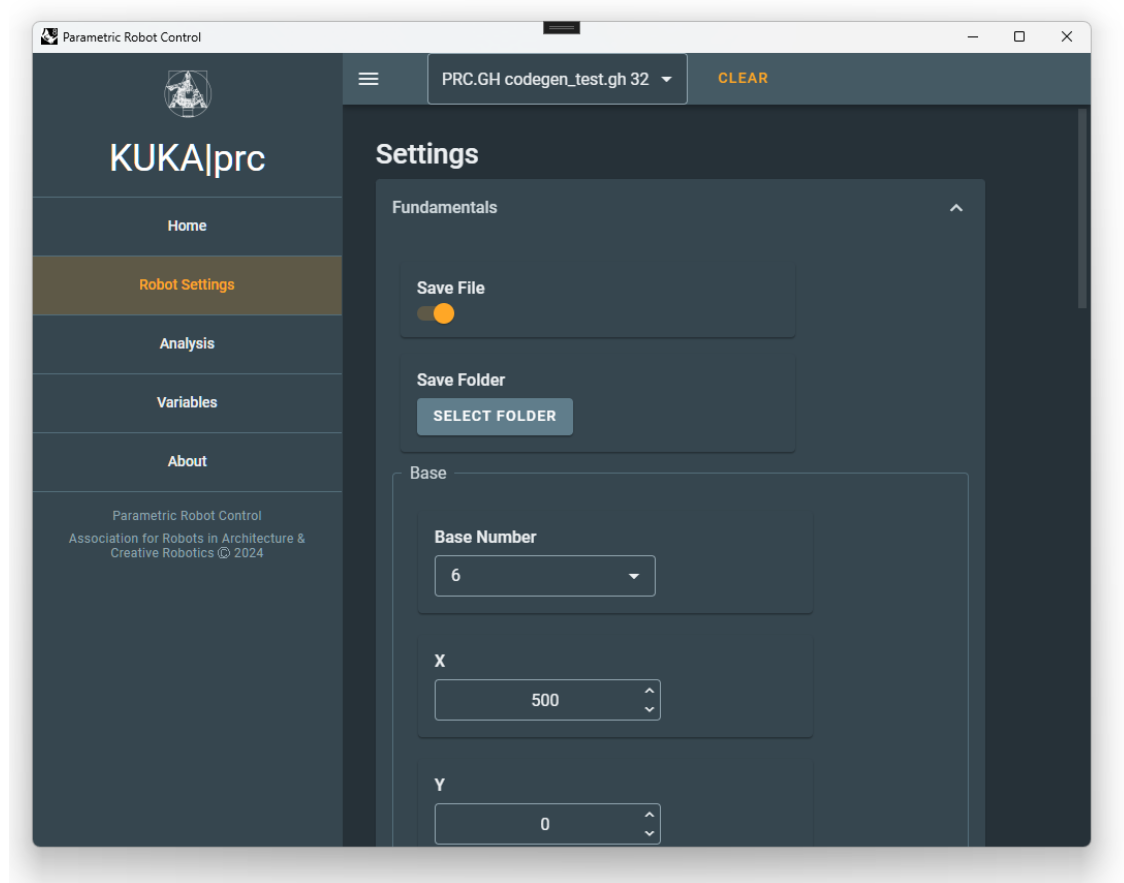Collapse the Fundamentals section chevron
Screen dimensions: 1124x883
956,208
